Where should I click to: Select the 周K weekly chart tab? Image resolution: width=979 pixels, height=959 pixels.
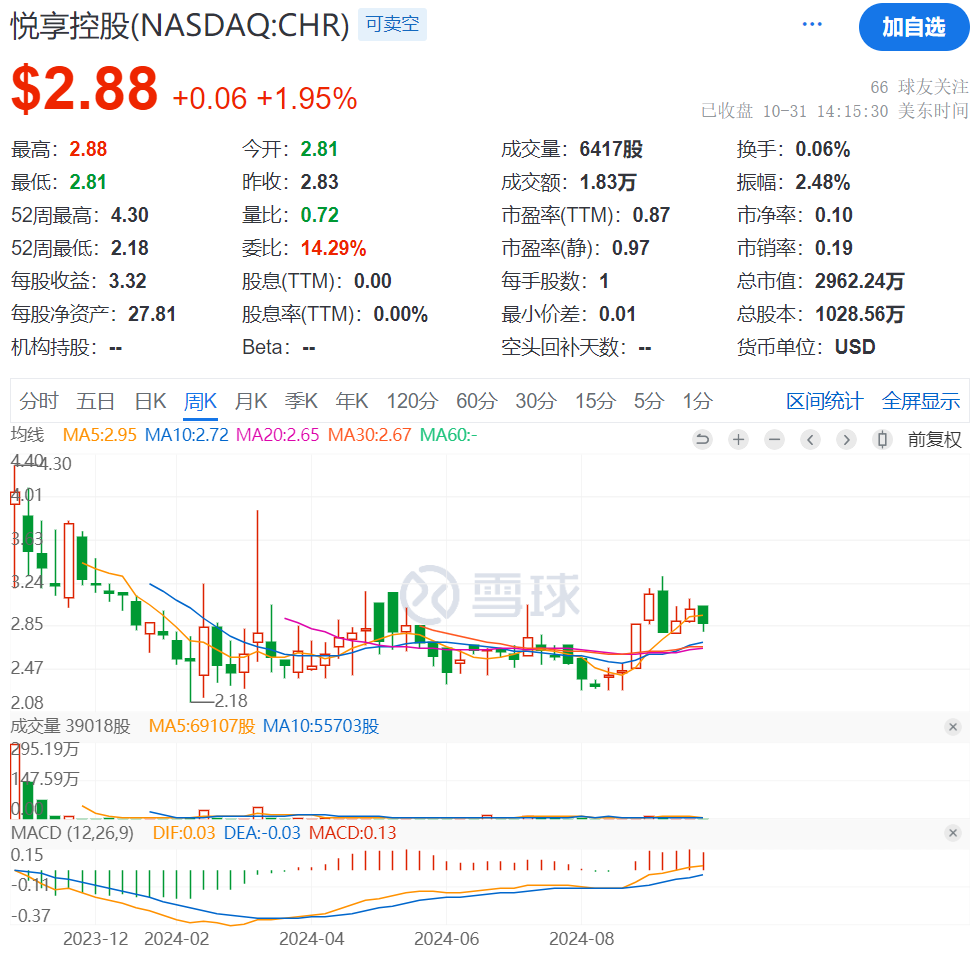pos(200,401)
